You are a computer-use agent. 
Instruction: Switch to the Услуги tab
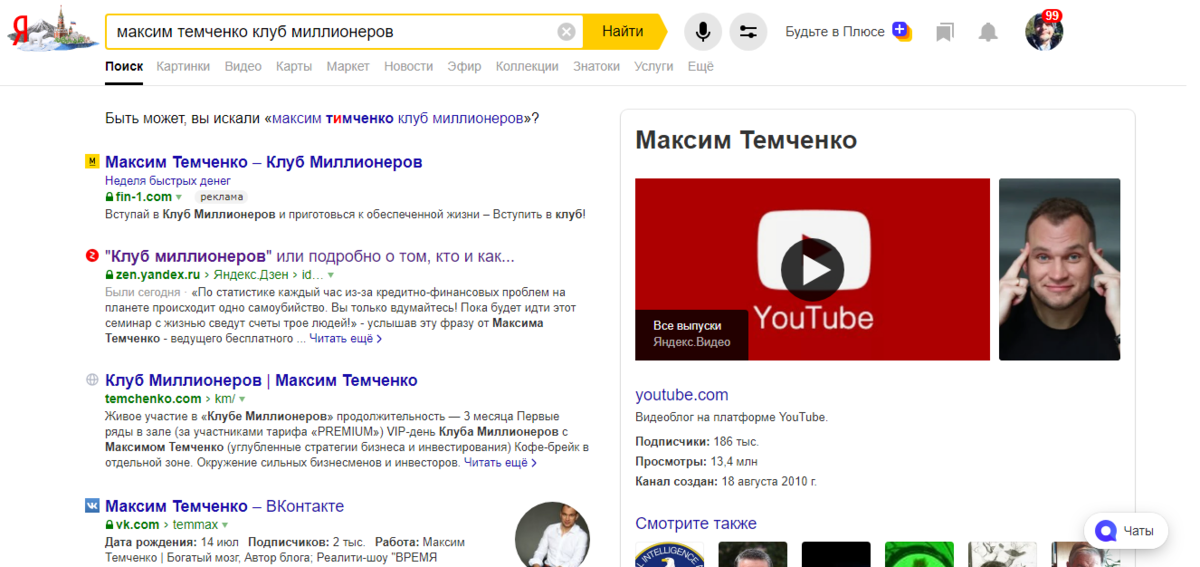coord(654,66)
